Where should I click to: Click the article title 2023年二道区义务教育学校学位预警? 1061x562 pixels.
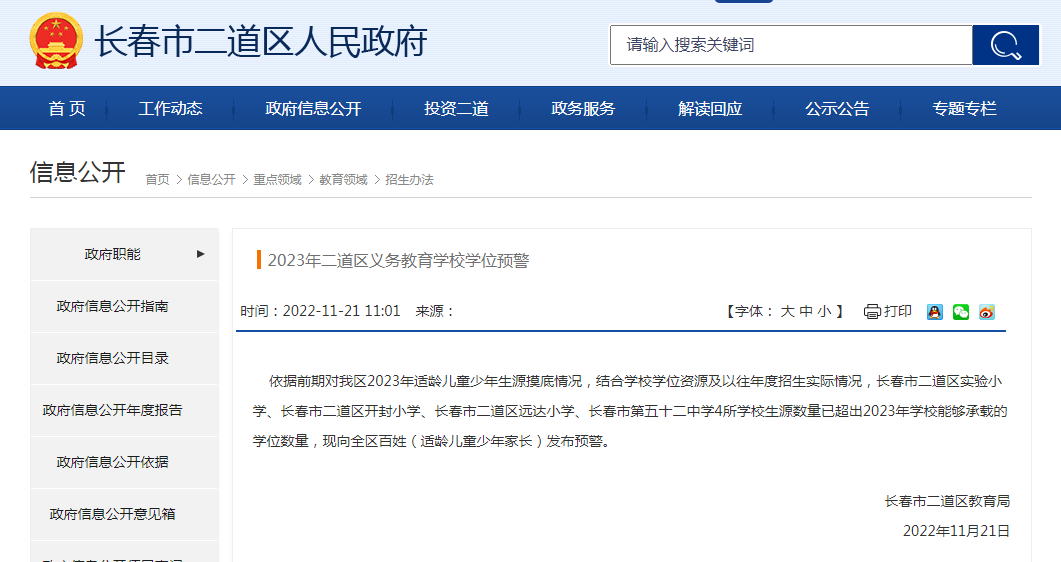point(399,260)
